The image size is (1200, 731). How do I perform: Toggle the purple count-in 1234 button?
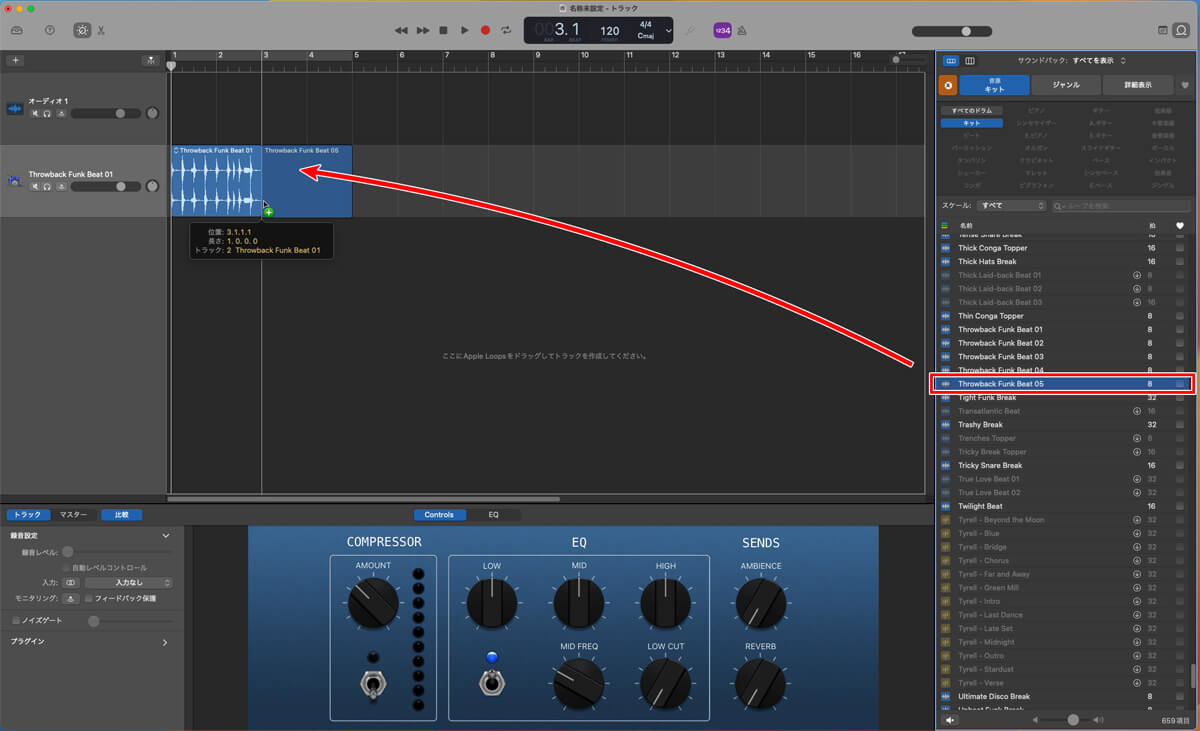point(722,30)
